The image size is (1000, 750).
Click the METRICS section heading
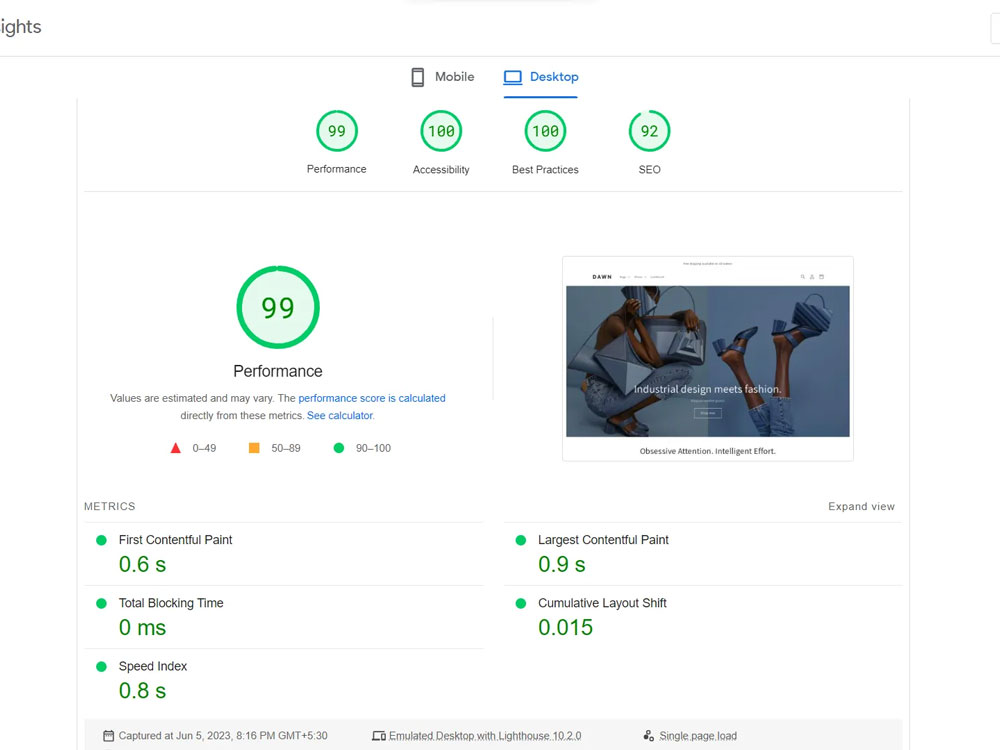(x=110, y=506)
